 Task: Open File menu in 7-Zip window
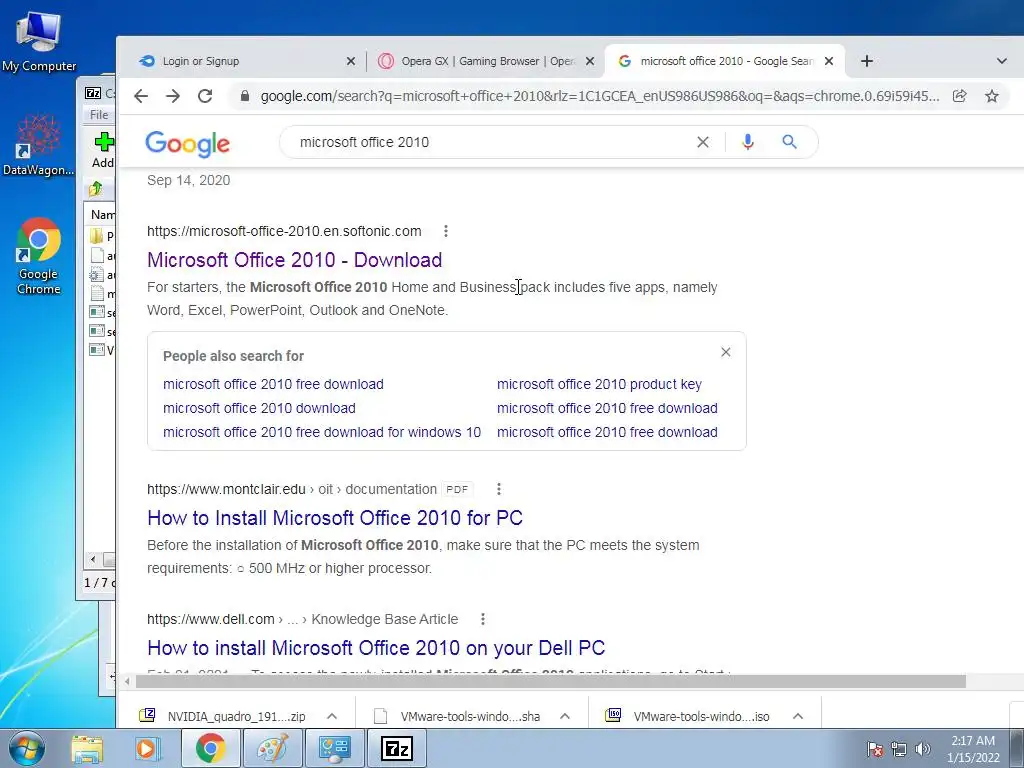pyautogui.click(x=99, y=115)
